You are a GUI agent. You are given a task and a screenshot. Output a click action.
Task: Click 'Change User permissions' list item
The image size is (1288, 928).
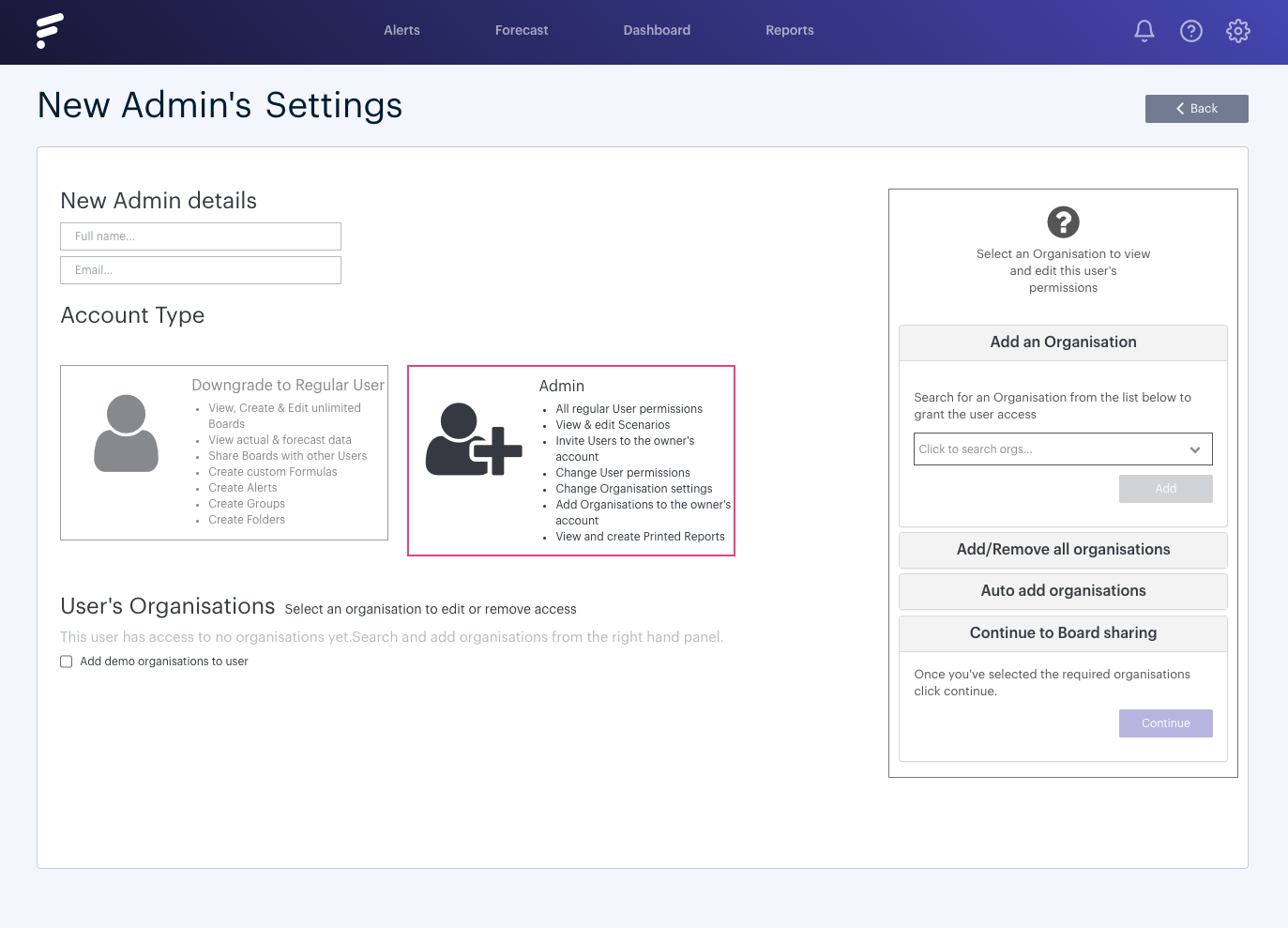pyautogui.click(x=623, y=473)
